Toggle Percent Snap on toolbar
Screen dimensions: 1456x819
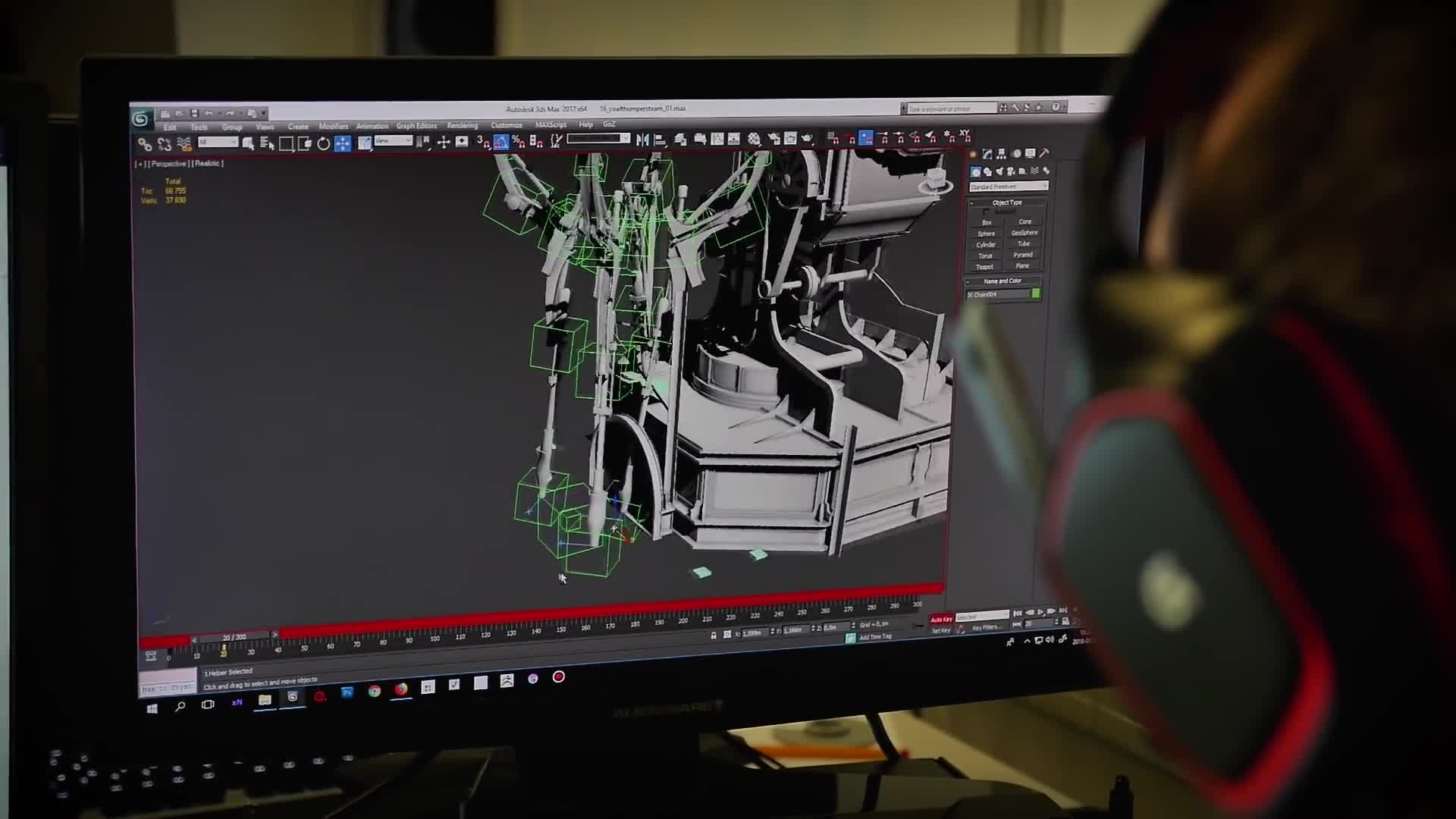pos(519,141)
